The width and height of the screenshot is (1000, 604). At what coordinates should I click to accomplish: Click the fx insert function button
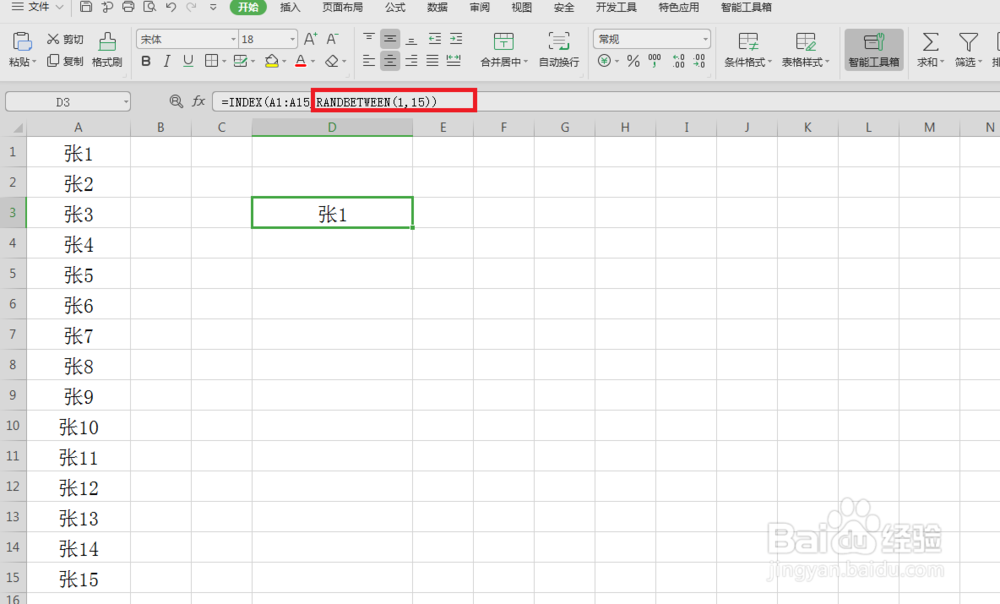tap(198, 101)
